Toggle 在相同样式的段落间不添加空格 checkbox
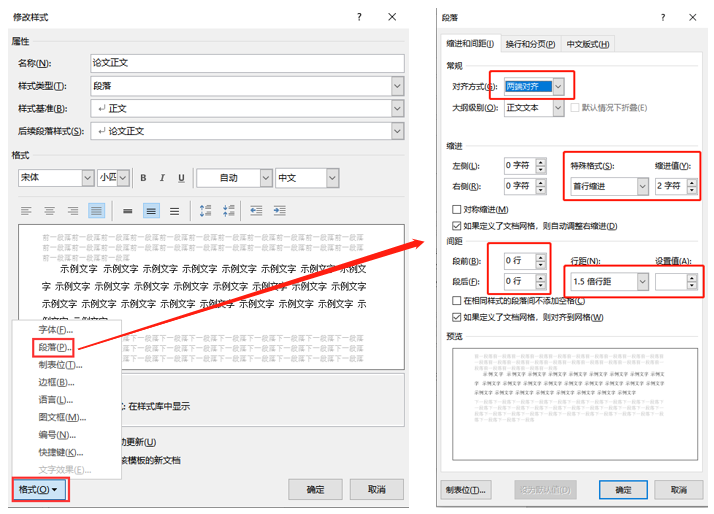Image resolution: width=714 pixels, height=514 pixels. coord(457,300)
